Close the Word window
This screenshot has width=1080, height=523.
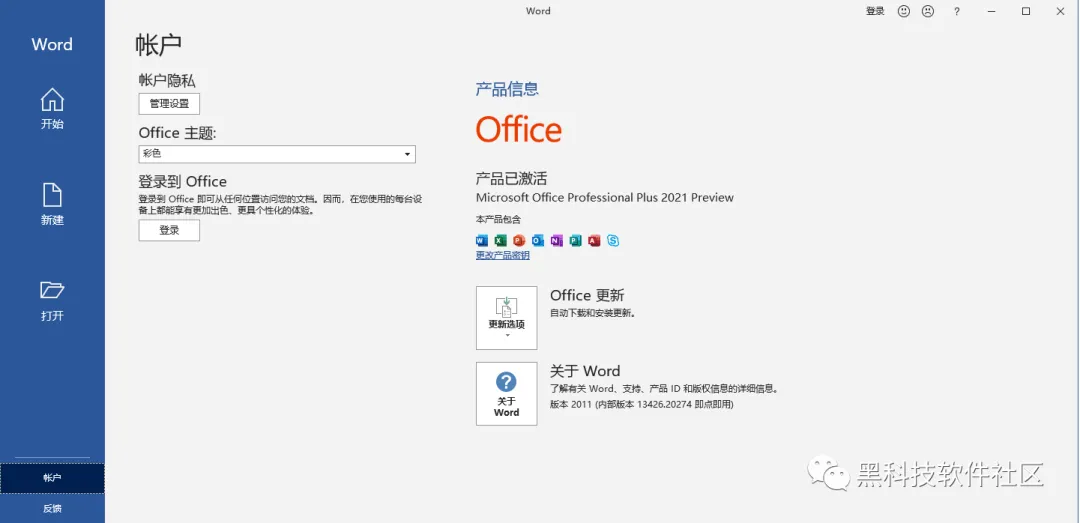(1061, 11)
